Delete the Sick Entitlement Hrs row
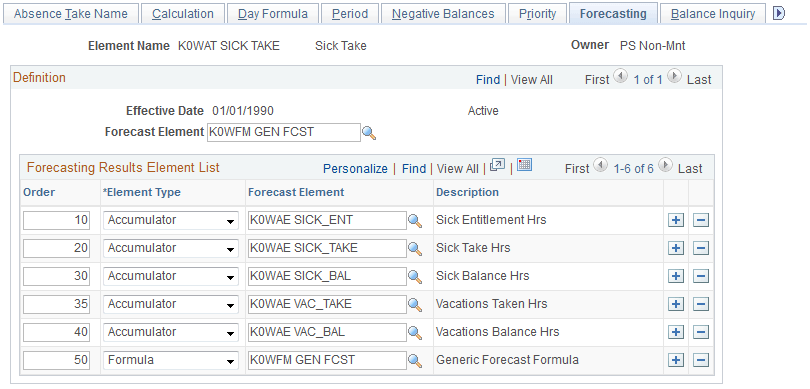This screenshot has height=389, width=810. 700,221
